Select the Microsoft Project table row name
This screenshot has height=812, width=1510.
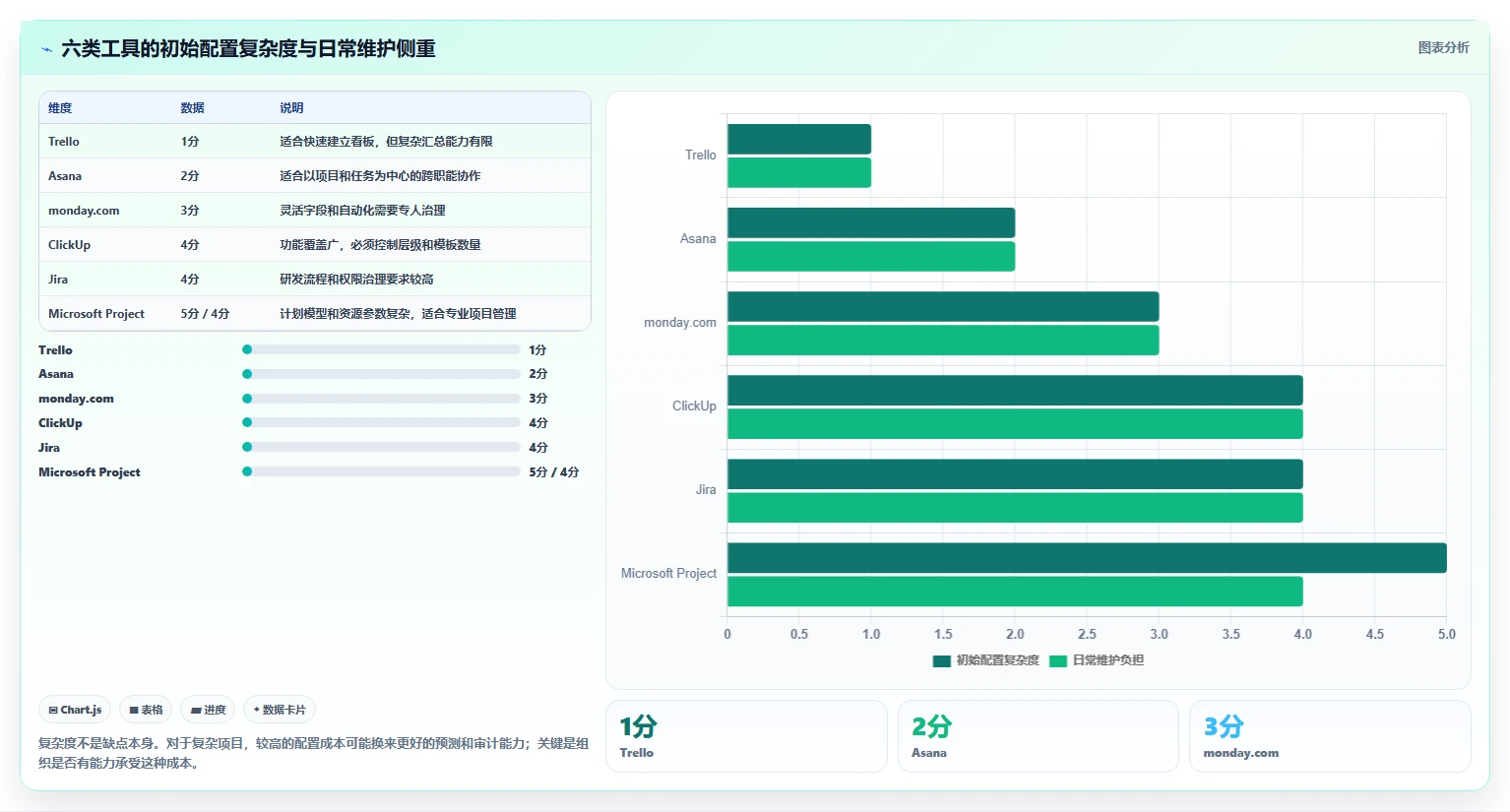pos(96,314)
